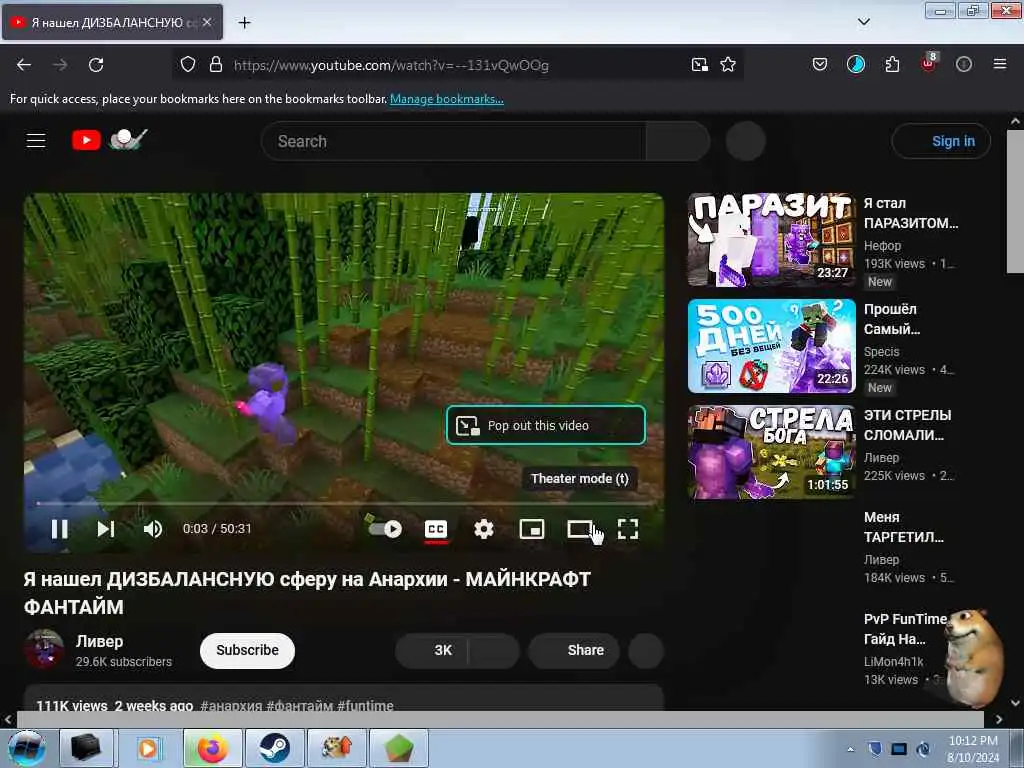Open the ПАРАЗИТ video thumbnail
The height and width of the screenshot is (768, 1024).
point(771,240)
